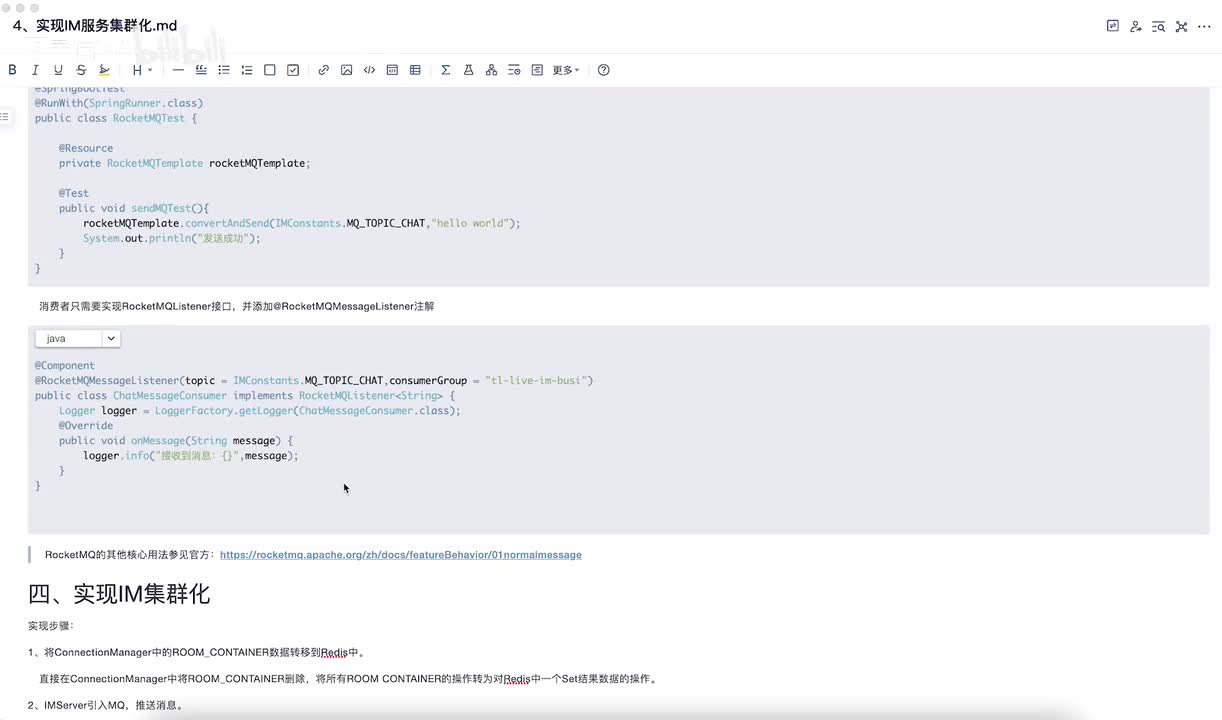Click the sentence about RocketMQListener接口

(237, 306)
